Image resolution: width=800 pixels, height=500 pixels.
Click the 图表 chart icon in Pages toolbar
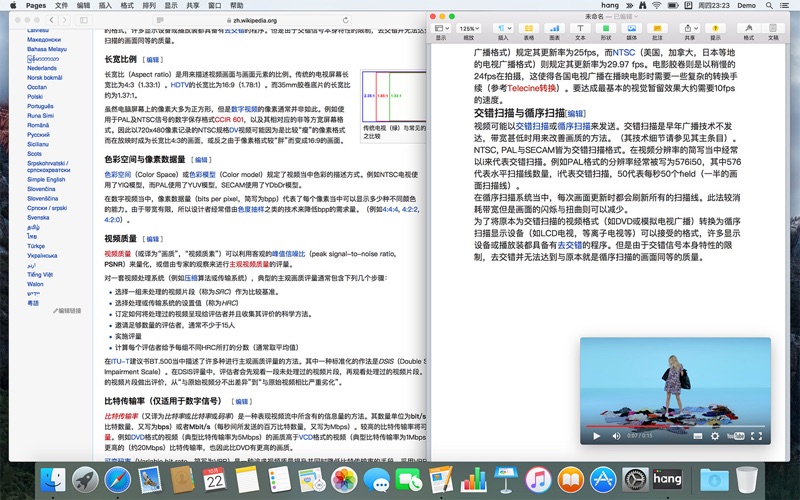pyautogui.click(x=557, y=29)
